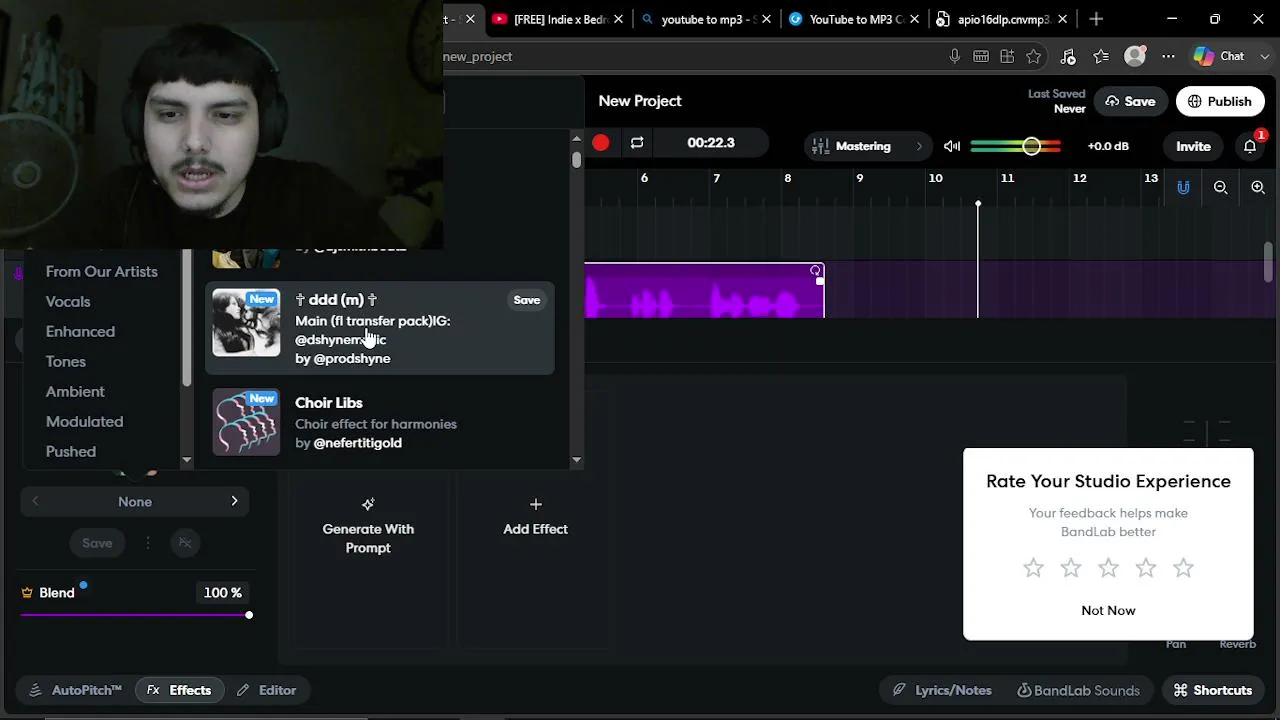The height and width of the screenshot is (720, 1280).
Task: Select the Modulated preset category
Action: pyautogui.click(x=84, y=421)
